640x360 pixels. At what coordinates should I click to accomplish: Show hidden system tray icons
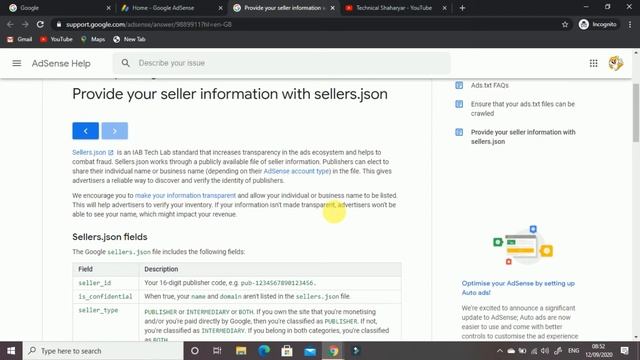coord(500,351)
